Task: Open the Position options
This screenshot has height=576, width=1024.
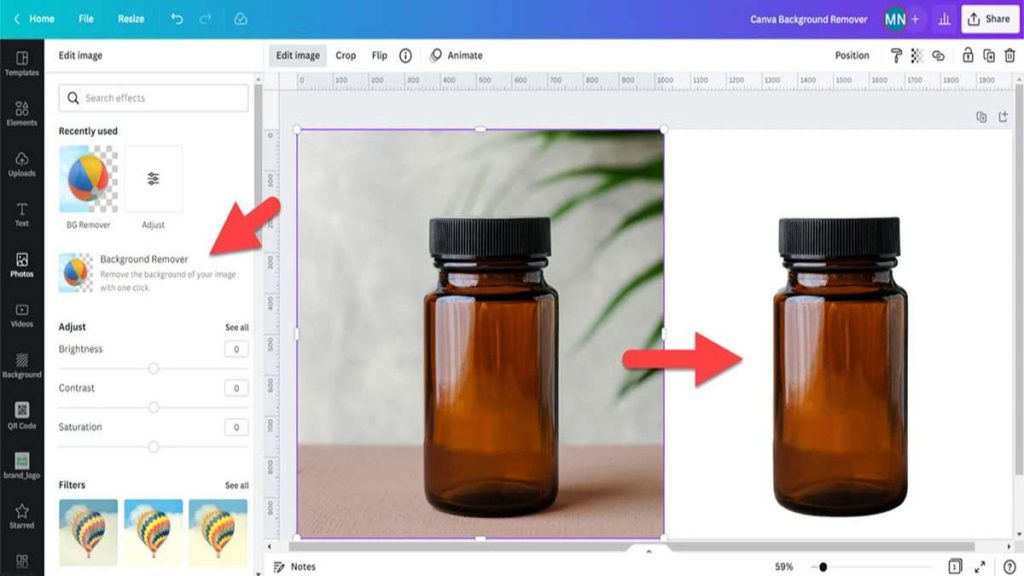Action: (x=851, y=55)
